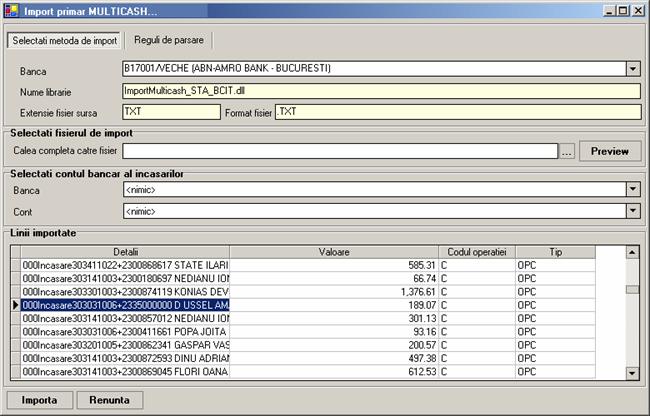Image resolution: width=650 pixels, height=416 pixels.
Task: Switch to Reguli de parsare tab
Action: pyautogui.click(x=168, y=40)
